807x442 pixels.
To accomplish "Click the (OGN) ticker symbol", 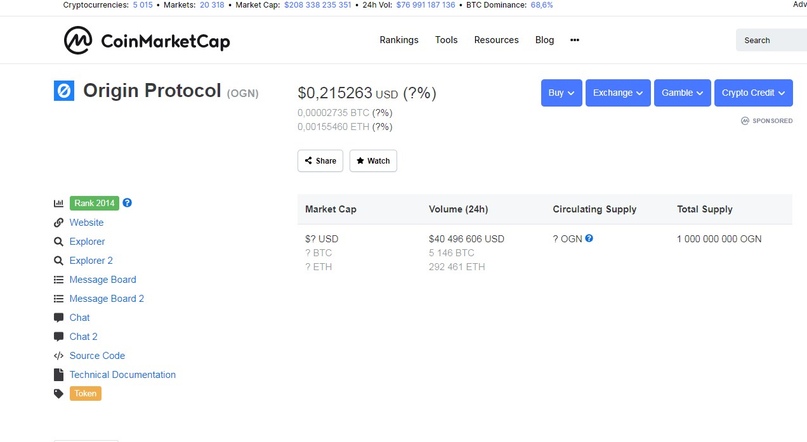I will tap(242, 93).
